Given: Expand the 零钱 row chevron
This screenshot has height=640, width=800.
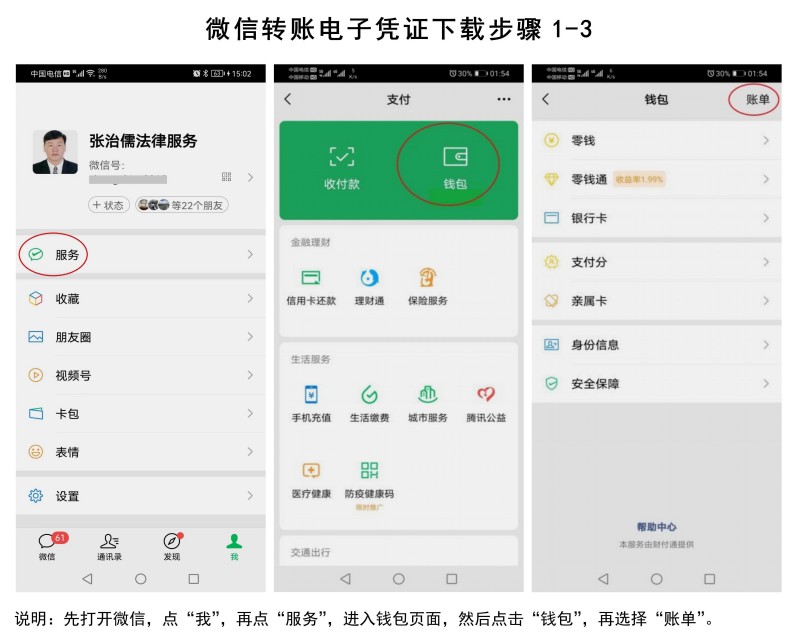Looking at the screenshot, I should tap(766, 140).
